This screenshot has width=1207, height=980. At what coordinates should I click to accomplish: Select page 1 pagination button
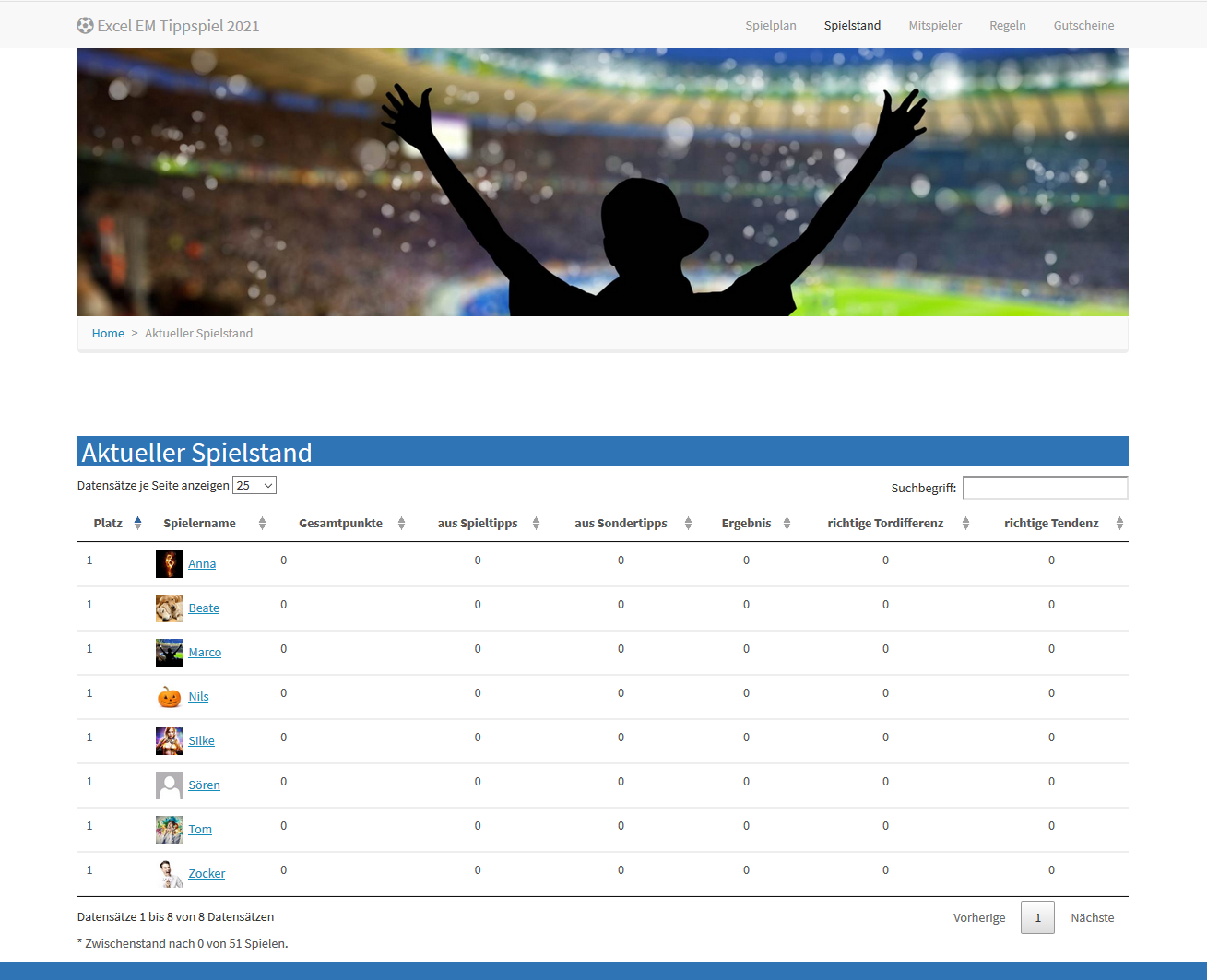click(x=1037, y=917)
